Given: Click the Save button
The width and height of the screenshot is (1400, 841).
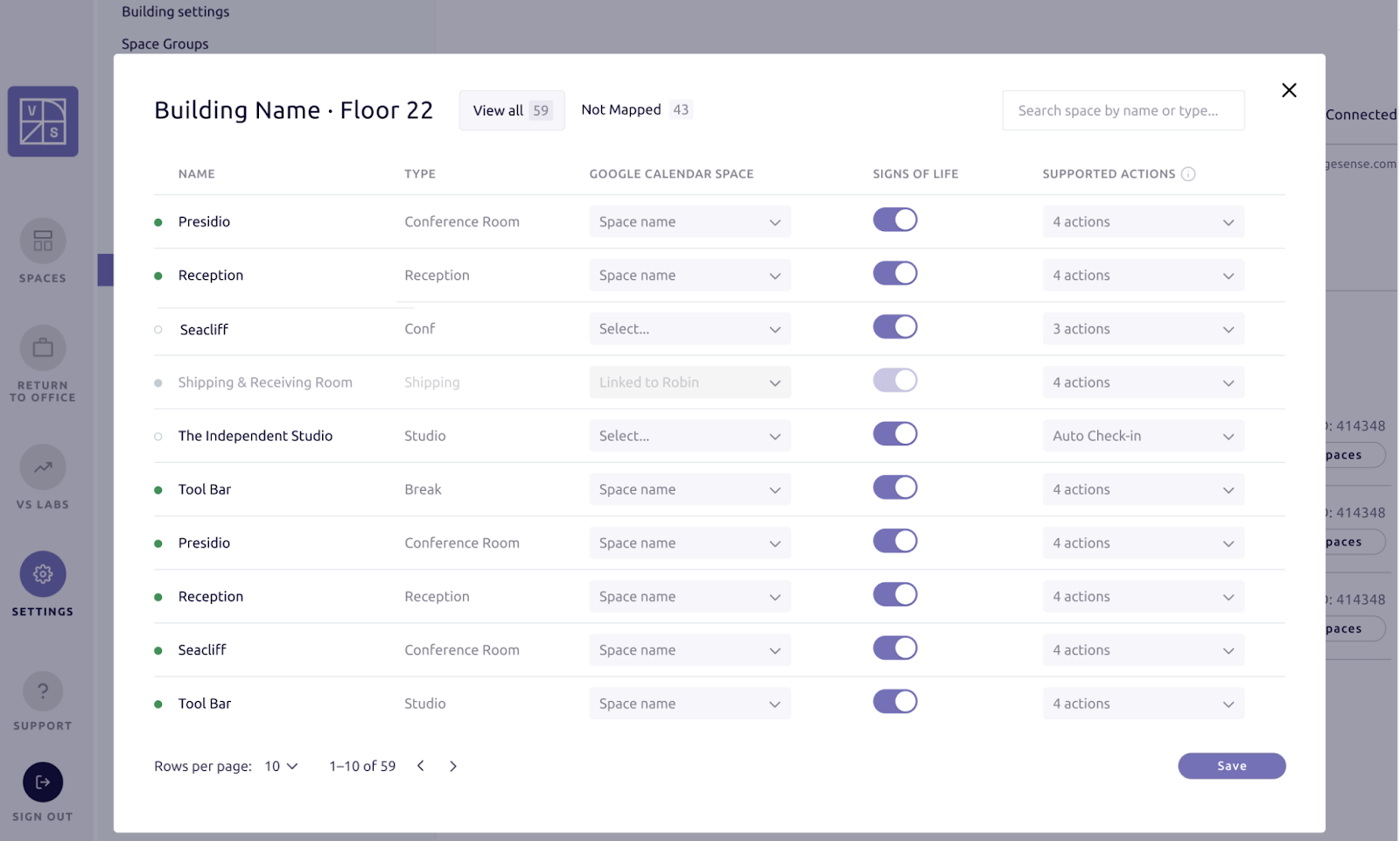Looking at the screenshot, I should (1231, 766).
